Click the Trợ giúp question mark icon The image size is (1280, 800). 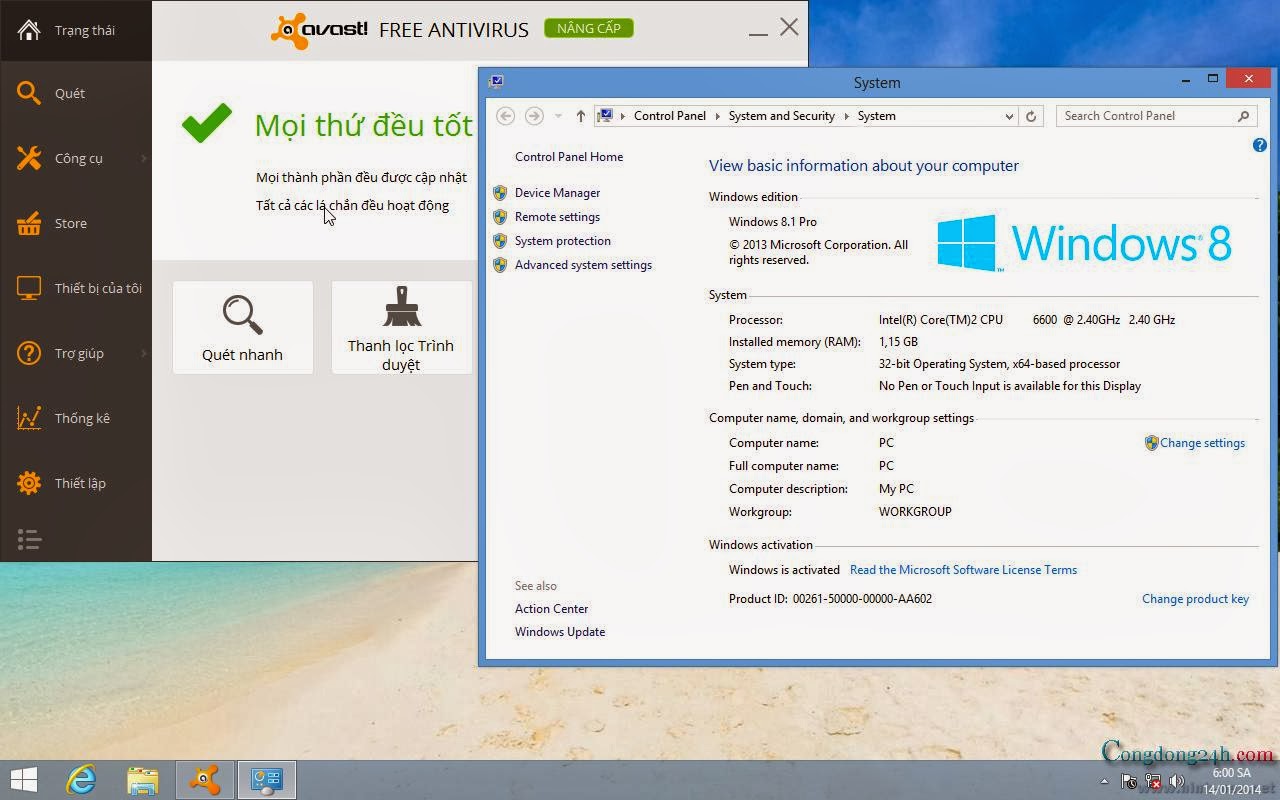tap(29, 353)
